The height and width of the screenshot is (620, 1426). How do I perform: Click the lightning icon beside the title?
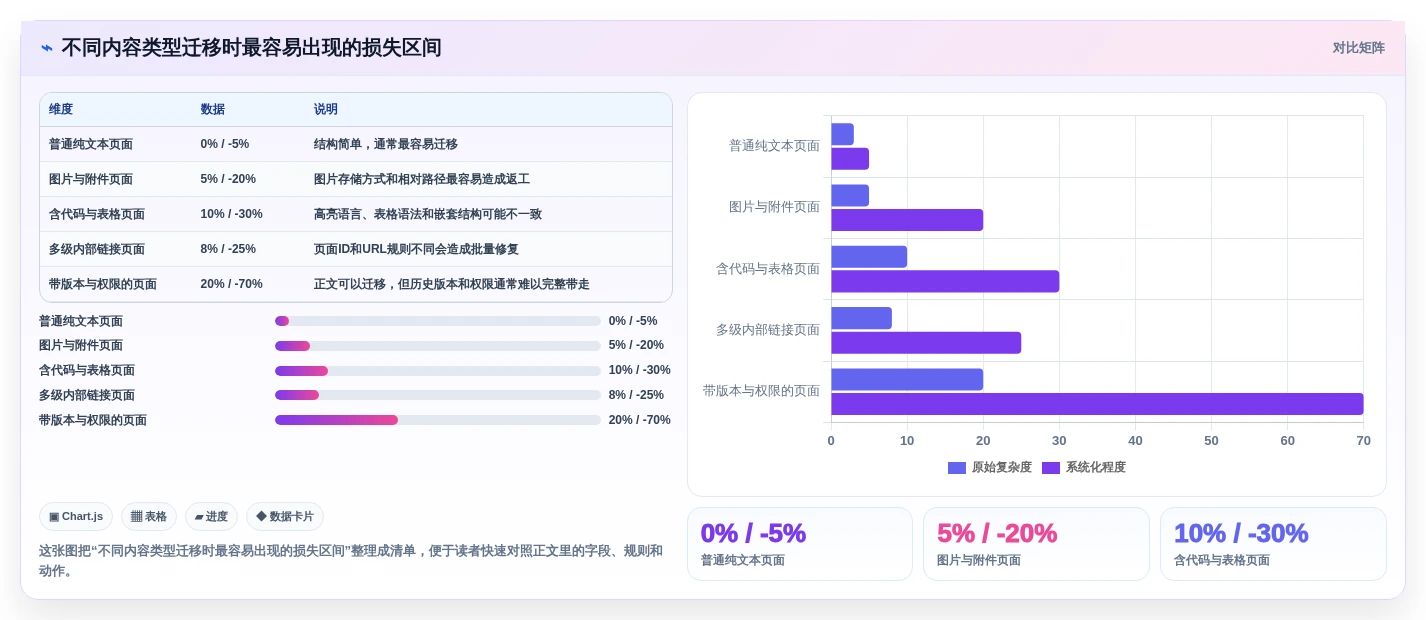click(47, 48)
